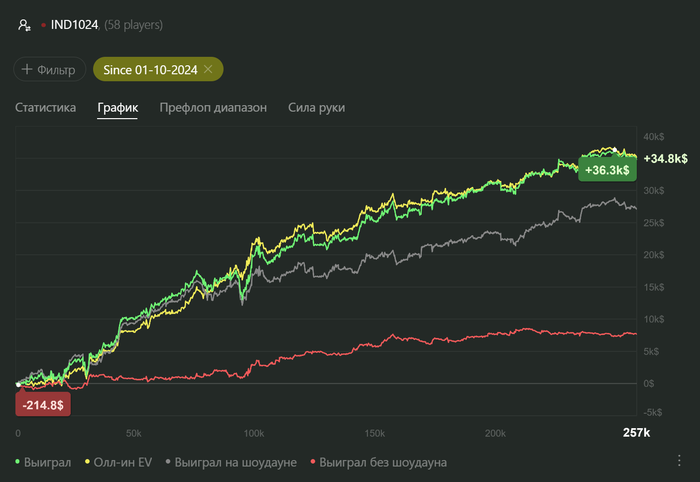
Task: Remove the Since 01-10-2024 filter chip
Action: tap(208, 69)
